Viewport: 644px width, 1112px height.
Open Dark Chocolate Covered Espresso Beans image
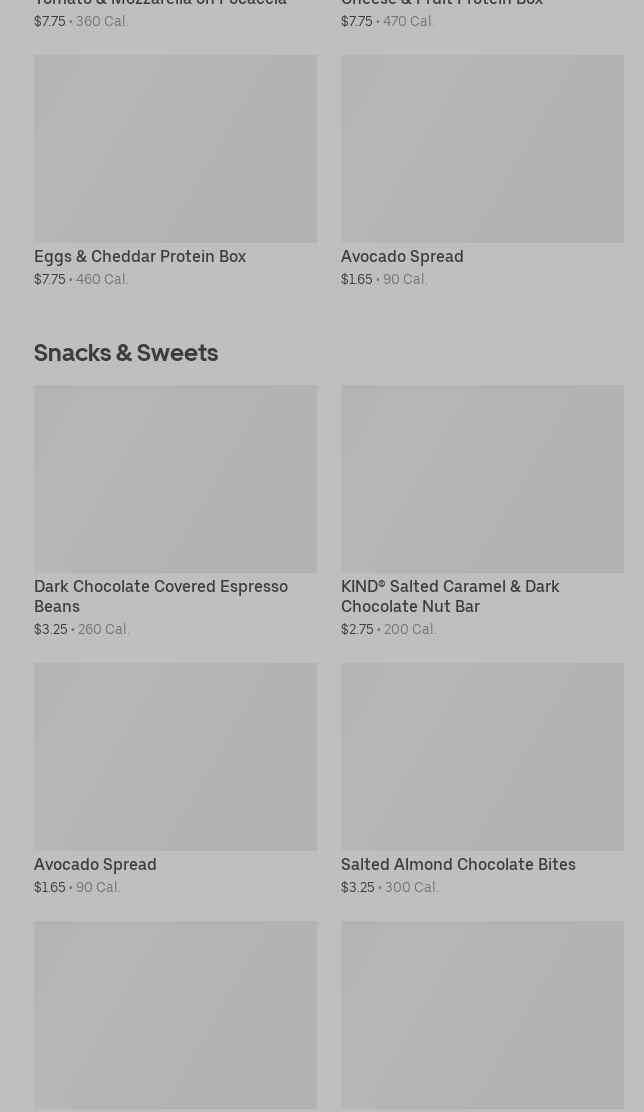click(175, 478)
